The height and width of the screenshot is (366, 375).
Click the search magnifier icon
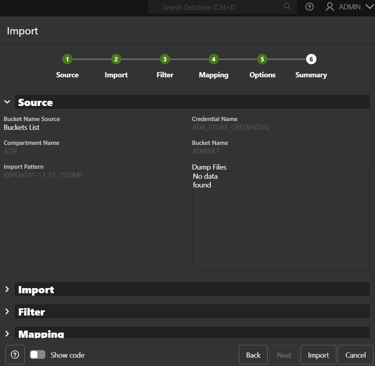tap(287, 6)
